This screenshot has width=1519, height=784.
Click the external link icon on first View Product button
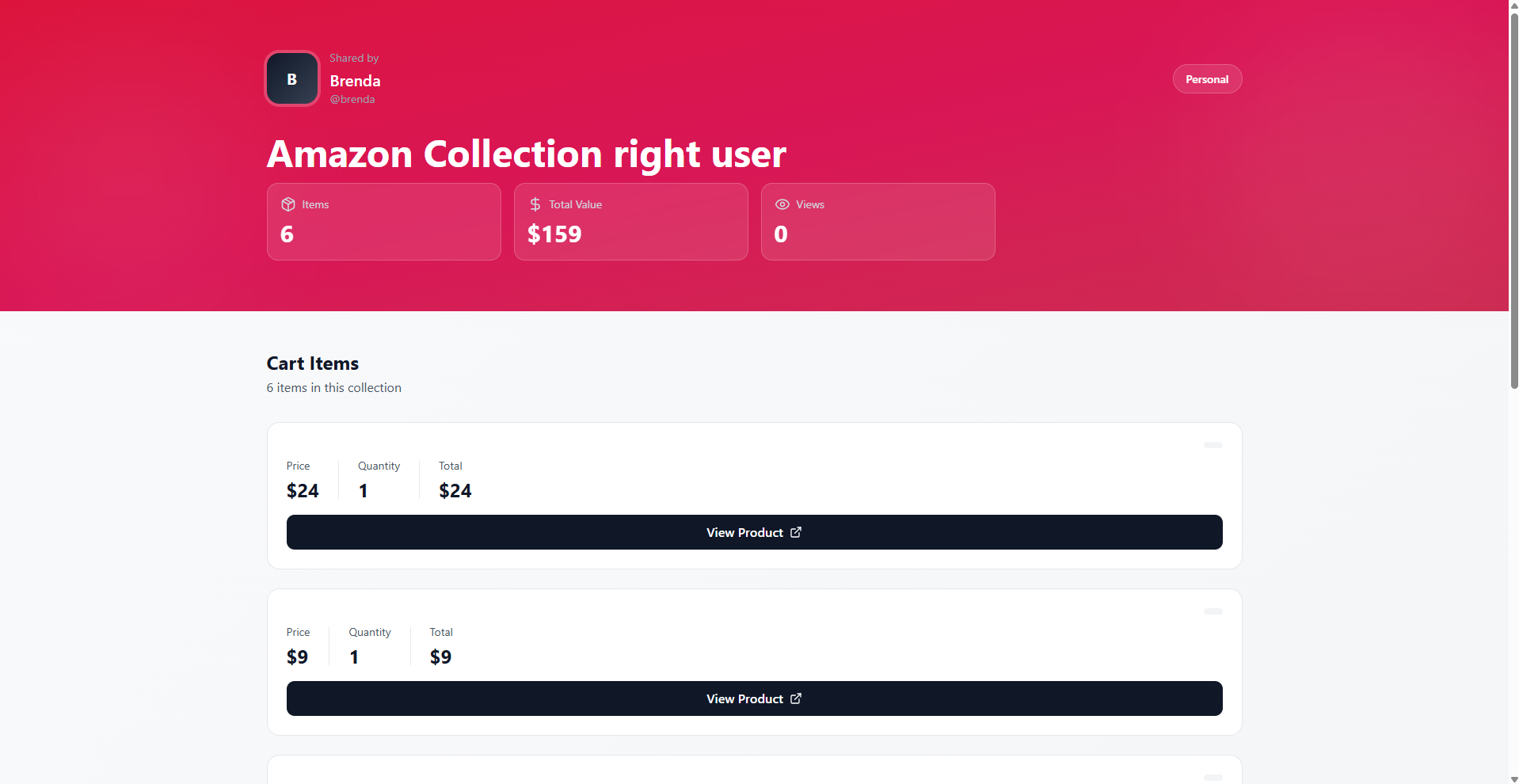795,532
